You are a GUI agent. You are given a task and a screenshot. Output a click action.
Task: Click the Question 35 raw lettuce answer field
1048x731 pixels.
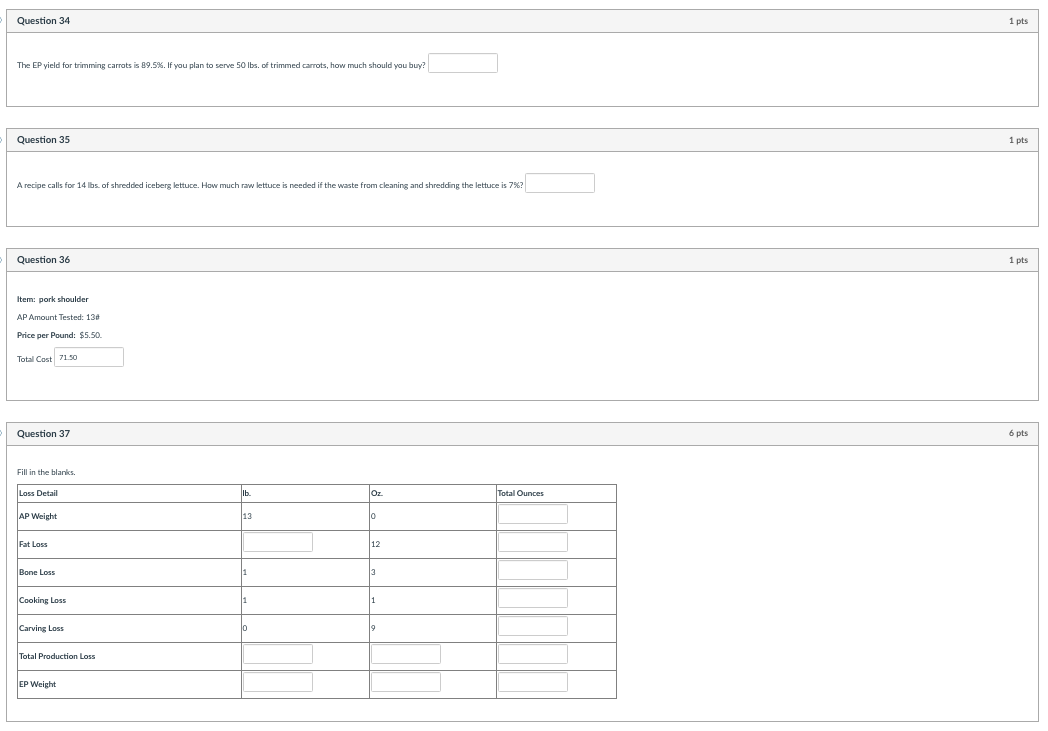pyautogui.click(x=559, y=183)
